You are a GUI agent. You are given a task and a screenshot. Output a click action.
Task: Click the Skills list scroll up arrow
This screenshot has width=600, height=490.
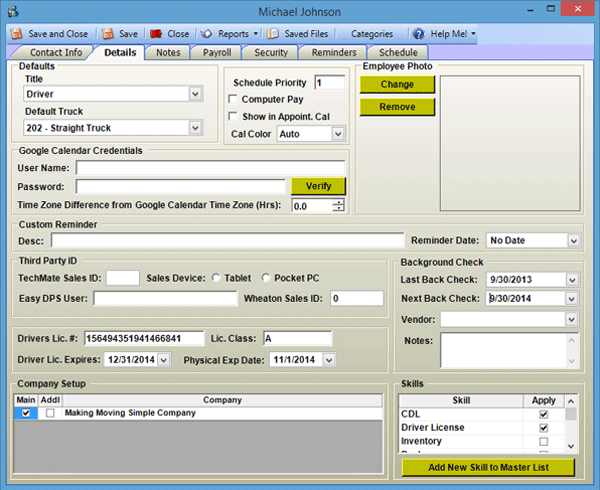571,401
